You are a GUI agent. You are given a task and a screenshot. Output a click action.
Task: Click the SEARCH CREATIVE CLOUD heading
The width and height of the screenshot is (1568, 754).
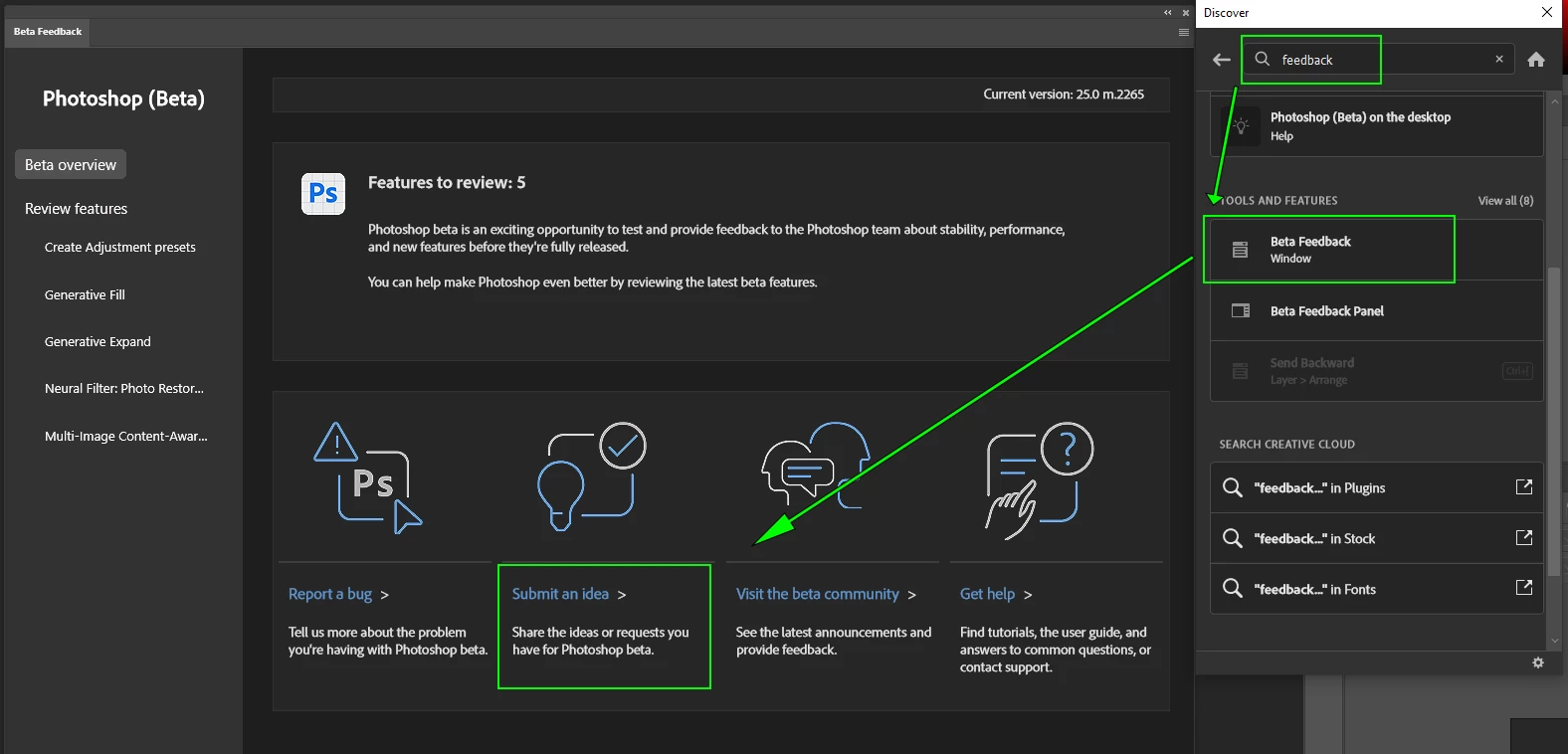1287,445
